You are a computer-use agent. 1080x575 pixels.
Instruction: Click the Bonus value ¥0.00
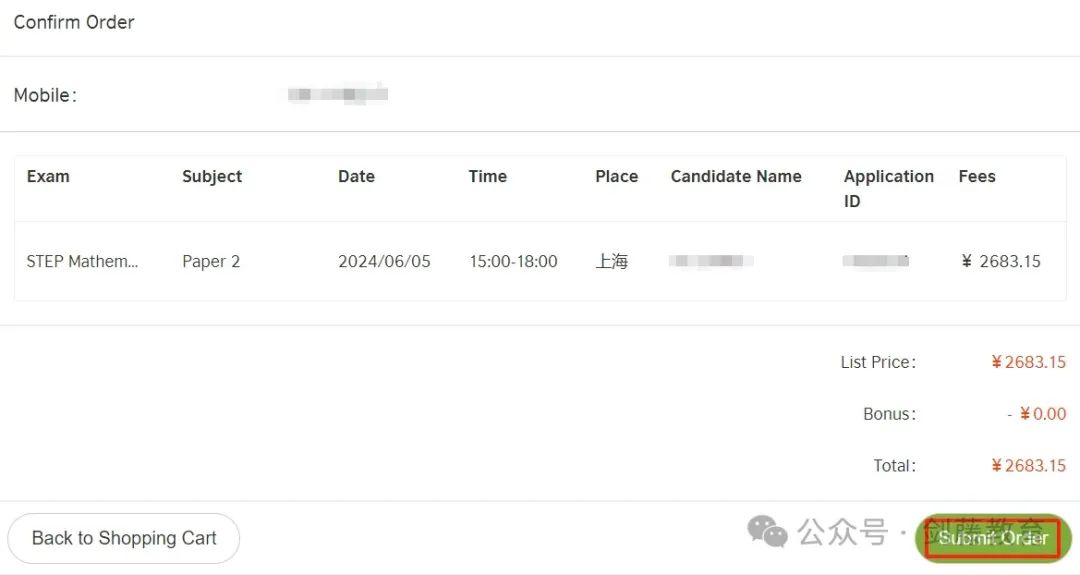point(1043,414)
